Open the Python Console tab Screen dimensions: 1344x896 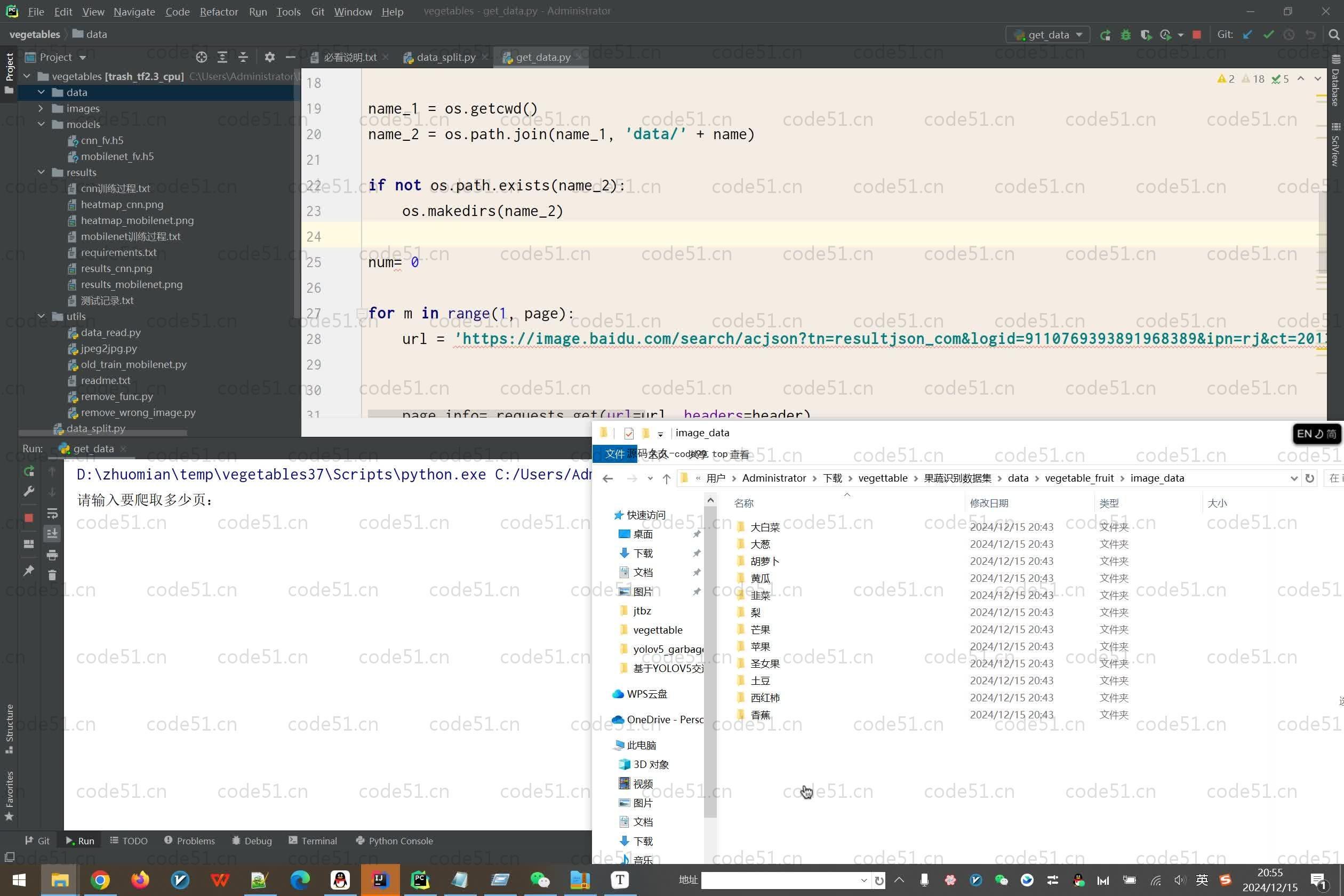[x=394, y=841]
